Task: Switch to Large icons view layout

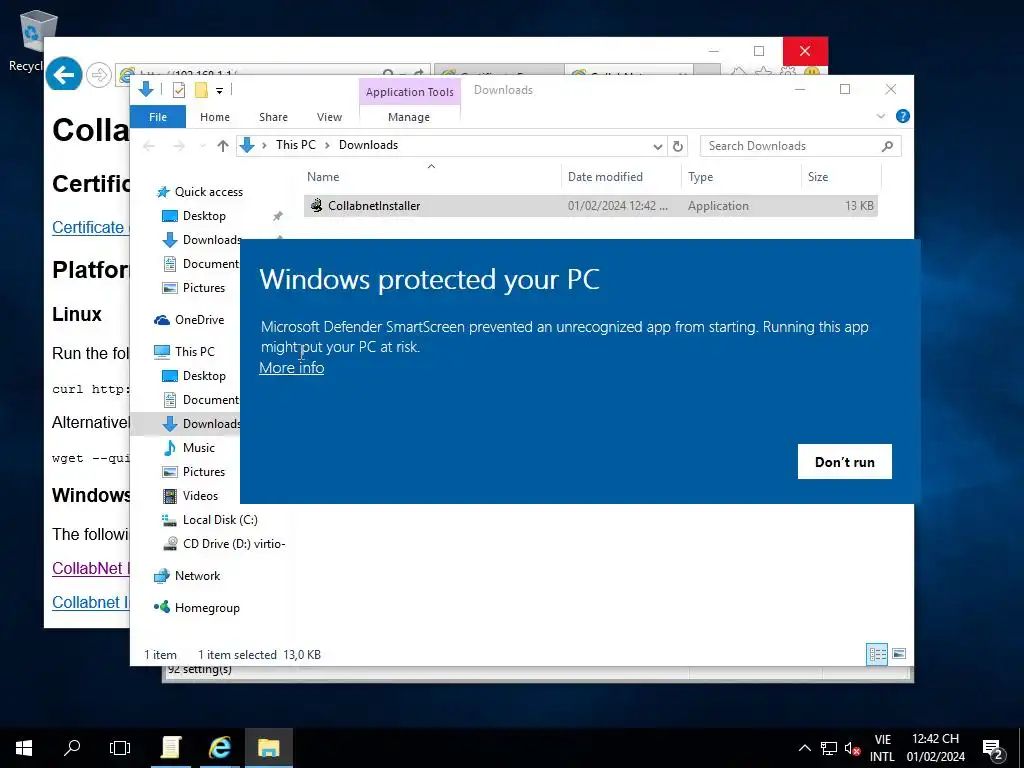Action: click(x=899, y=654)
